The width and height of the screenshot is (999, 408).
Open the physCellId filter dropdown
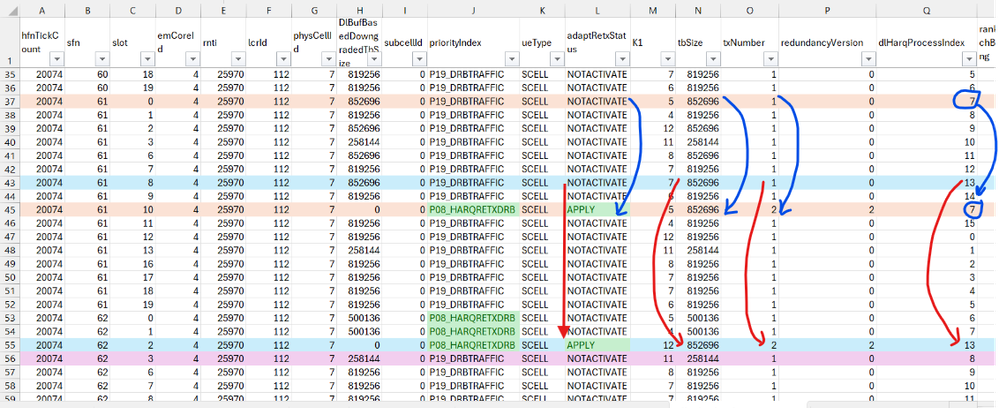328,59
